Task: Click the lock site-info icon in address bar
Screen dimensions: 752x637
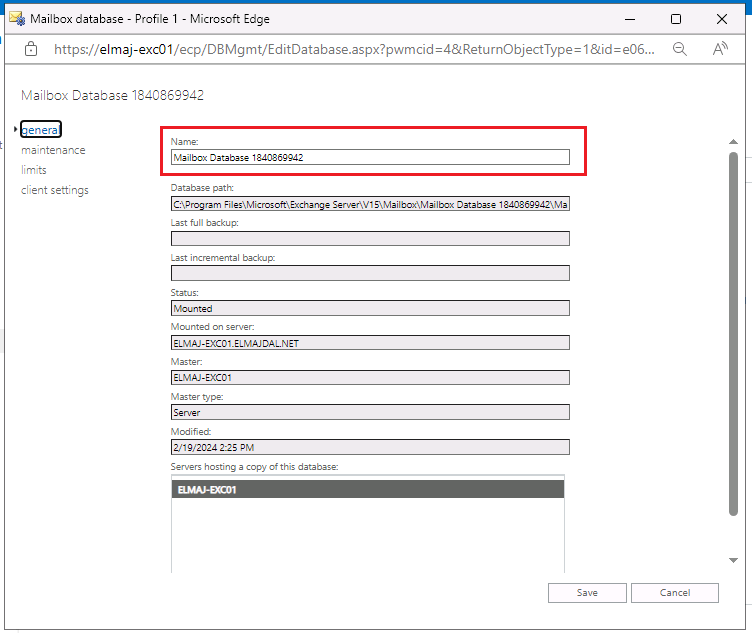Action: click(x=31, y=48)
